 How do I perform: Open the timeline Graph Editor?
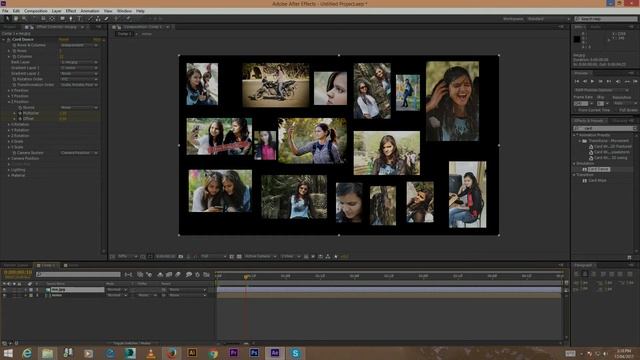[207, 275]
